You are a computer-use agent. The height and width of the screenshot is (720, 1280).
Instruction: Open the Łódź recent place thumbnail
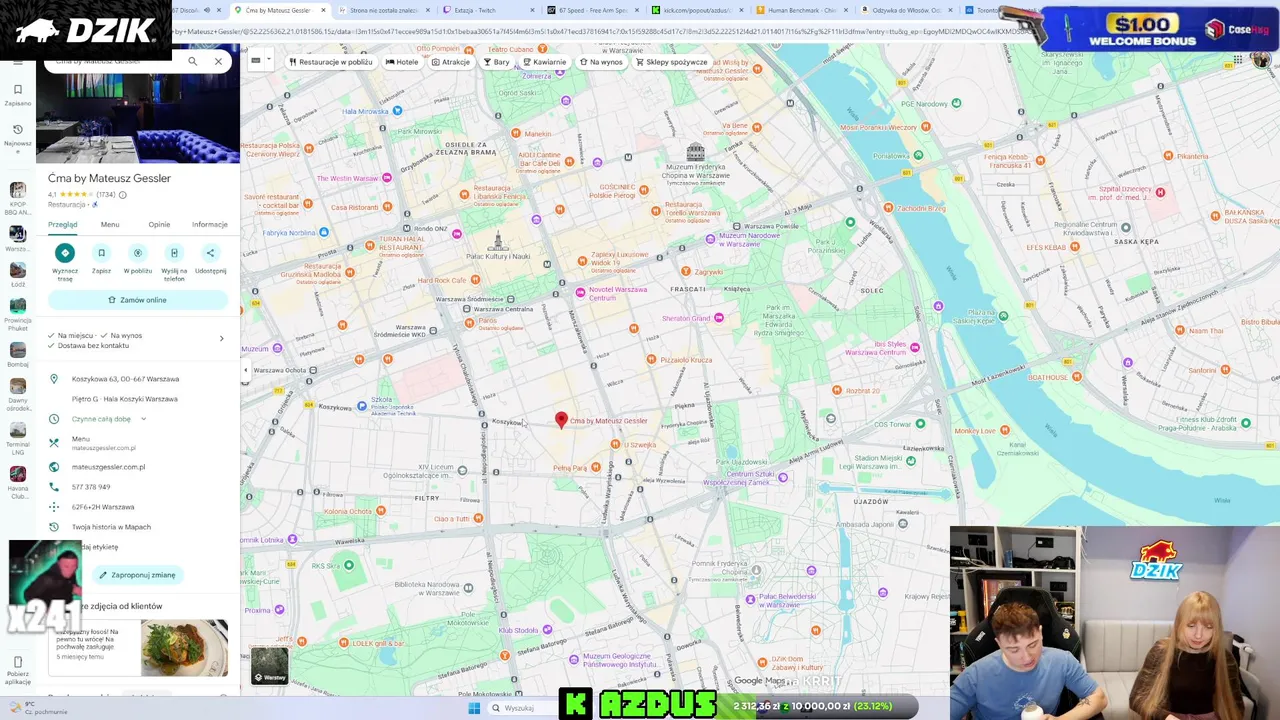tap(17, 270)
